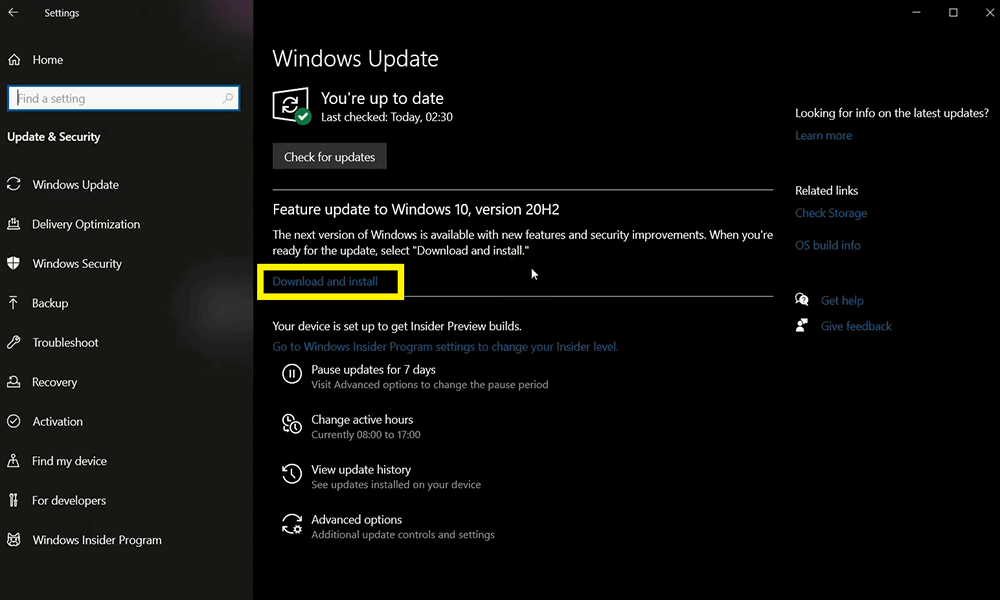Click "Currently 08:00 to 17:00" text

(365, 435)
